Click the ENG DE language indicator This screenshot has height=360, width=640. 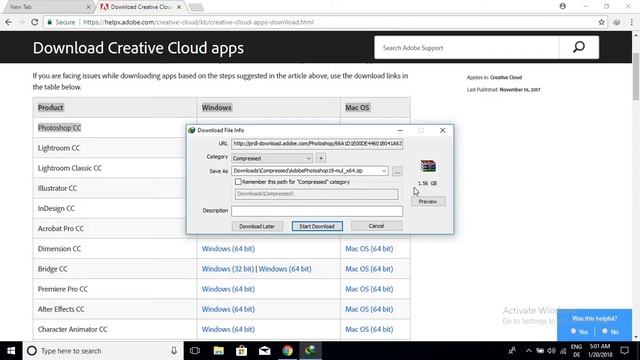click(x=576, y=351)
